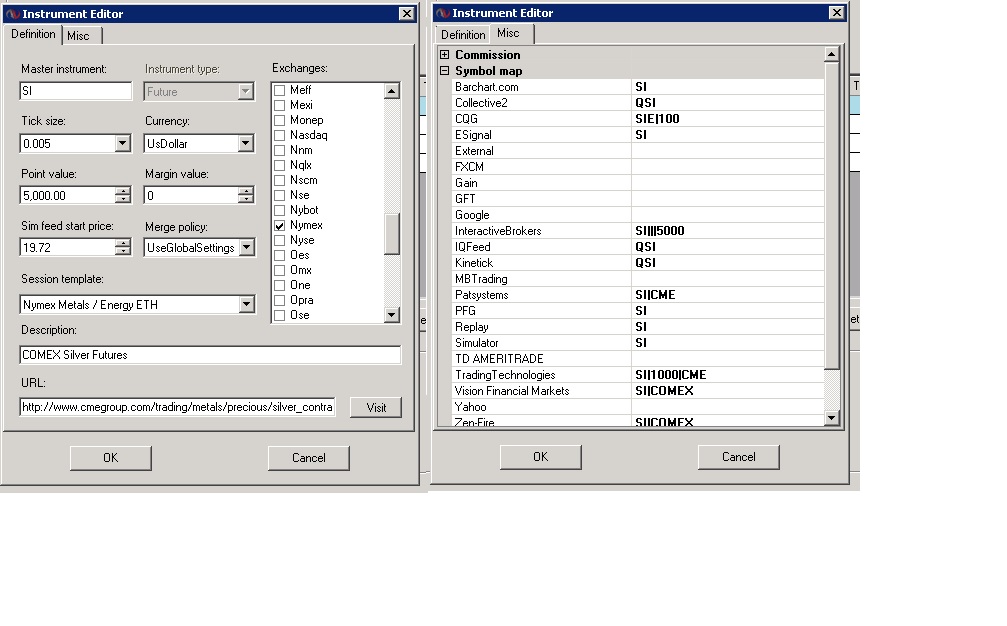Click the Point value number field
Viewport: 1007px width, 626px height.
(x=68, y=195)
